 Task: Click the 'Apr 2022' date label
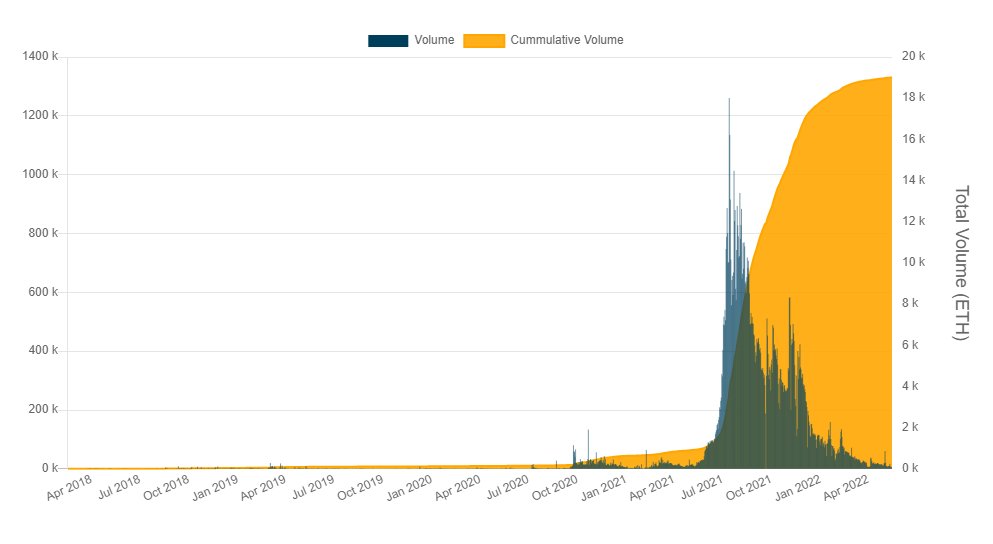(847, 488)
